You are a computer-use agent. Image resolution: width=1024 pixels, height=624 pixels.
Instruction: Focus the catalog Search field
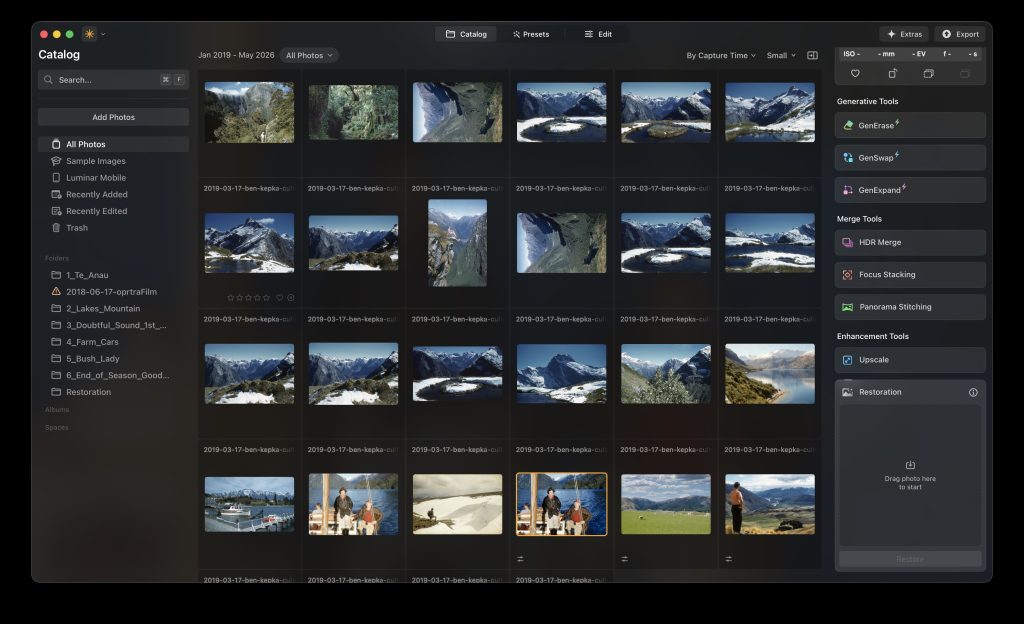[114, 80]
